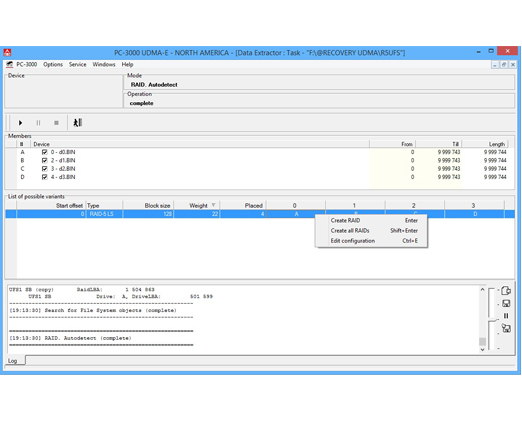Click the Length column header

[x=485, y=144]
